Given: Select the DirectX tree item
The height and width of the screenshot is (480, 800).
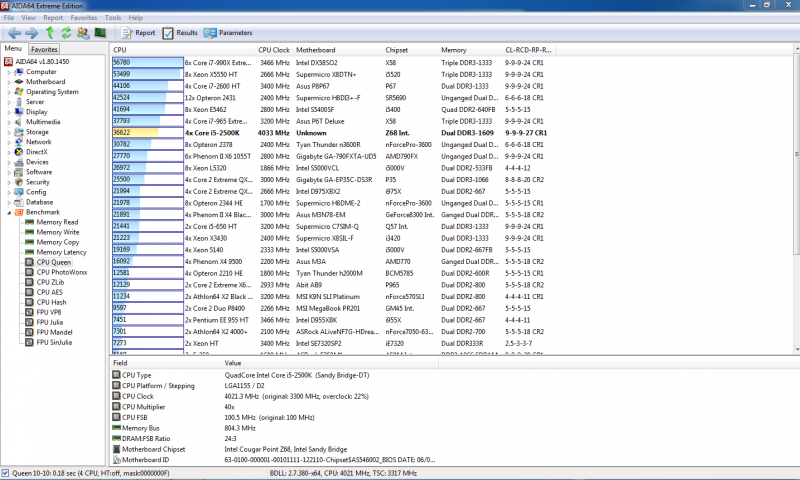Looking at the screenshot, I should pos(37,152).
